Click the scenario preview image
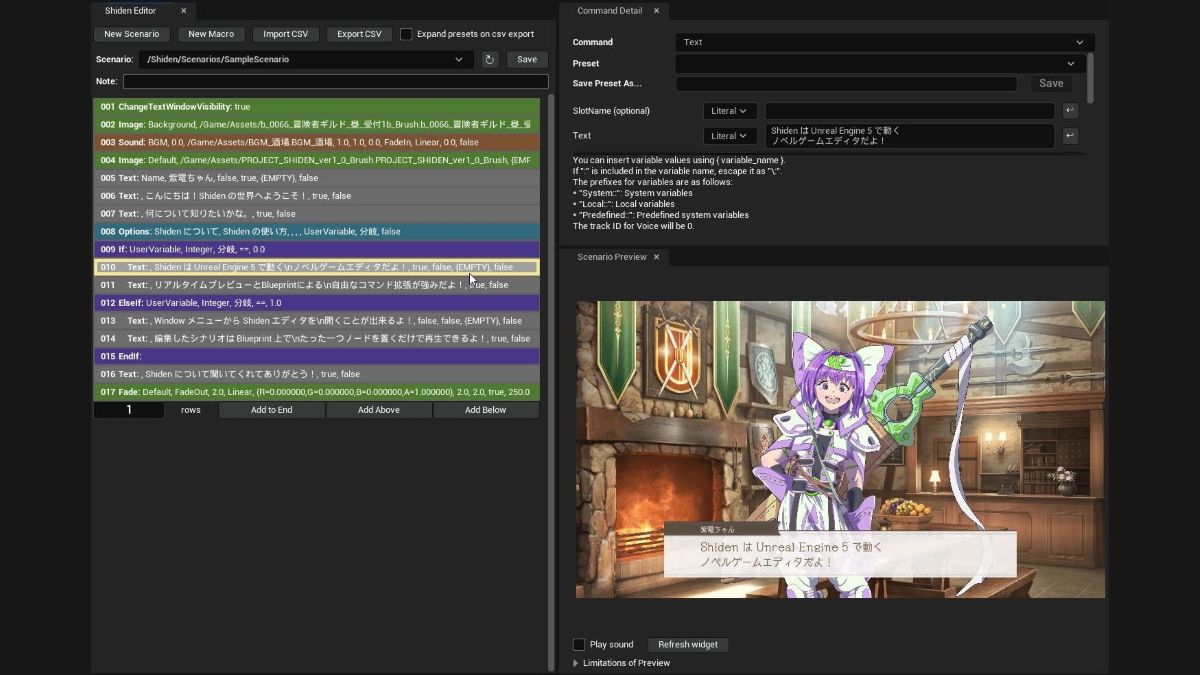The height and width of the screenshot is (675, 1200). click(x=840, y=450)
